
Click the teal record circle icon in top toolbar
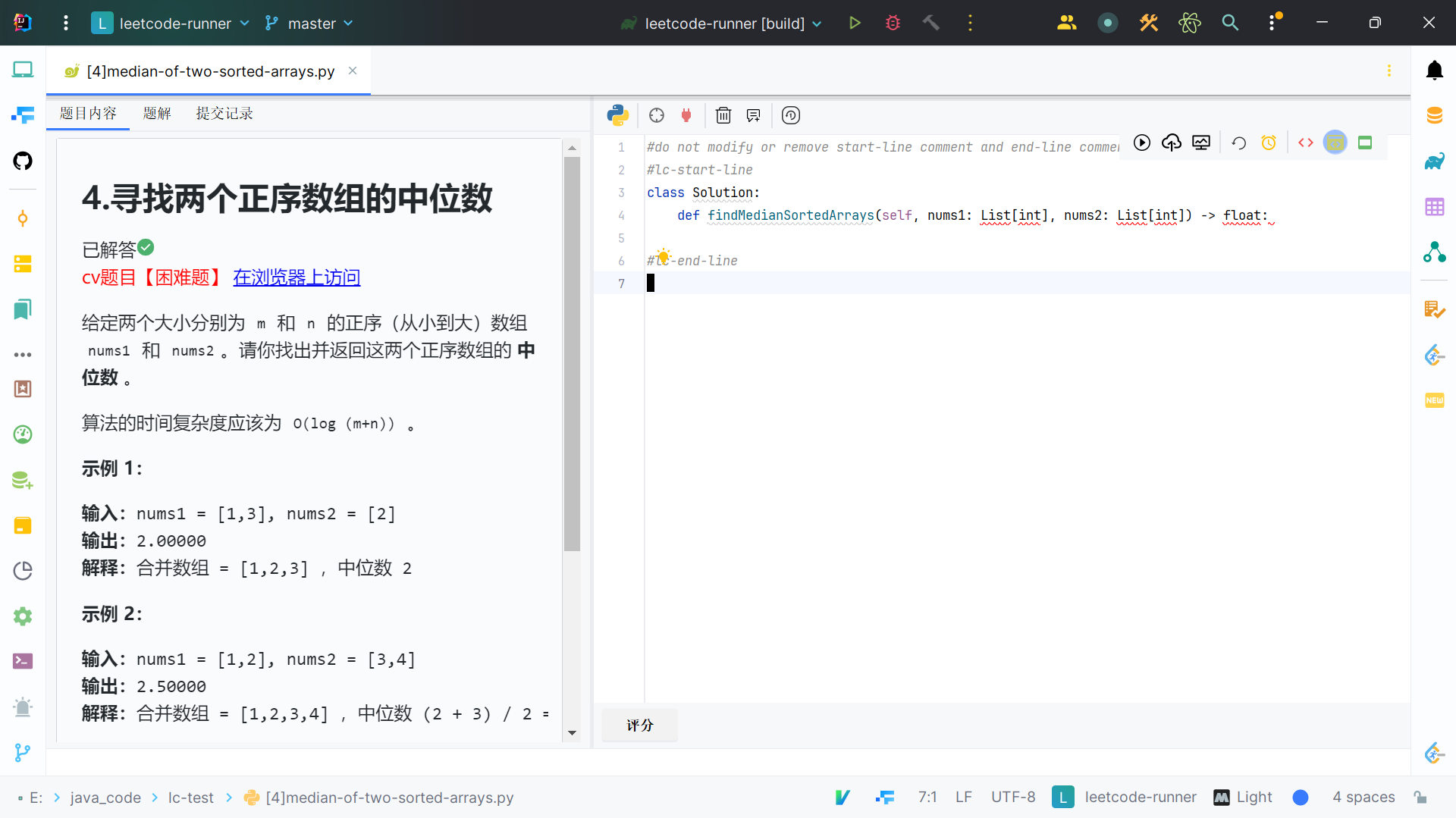[x=1108, y=23]
